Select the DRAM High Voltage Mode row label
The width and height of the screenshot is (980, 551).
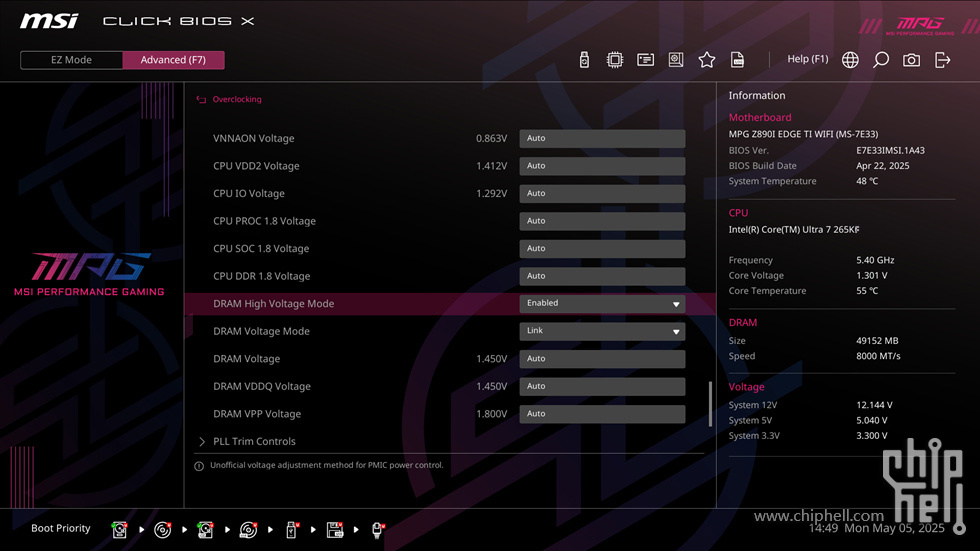(274, 304)
